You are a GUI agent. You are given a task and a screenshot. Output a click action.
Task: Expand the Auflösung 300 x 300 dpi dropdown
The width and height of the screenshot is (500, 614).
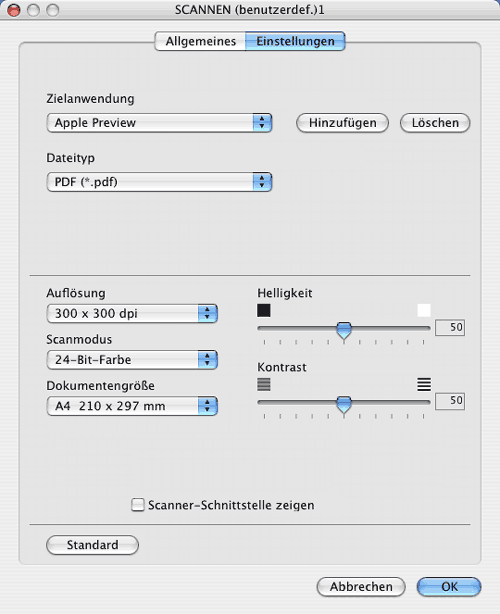tap(132, 313)
